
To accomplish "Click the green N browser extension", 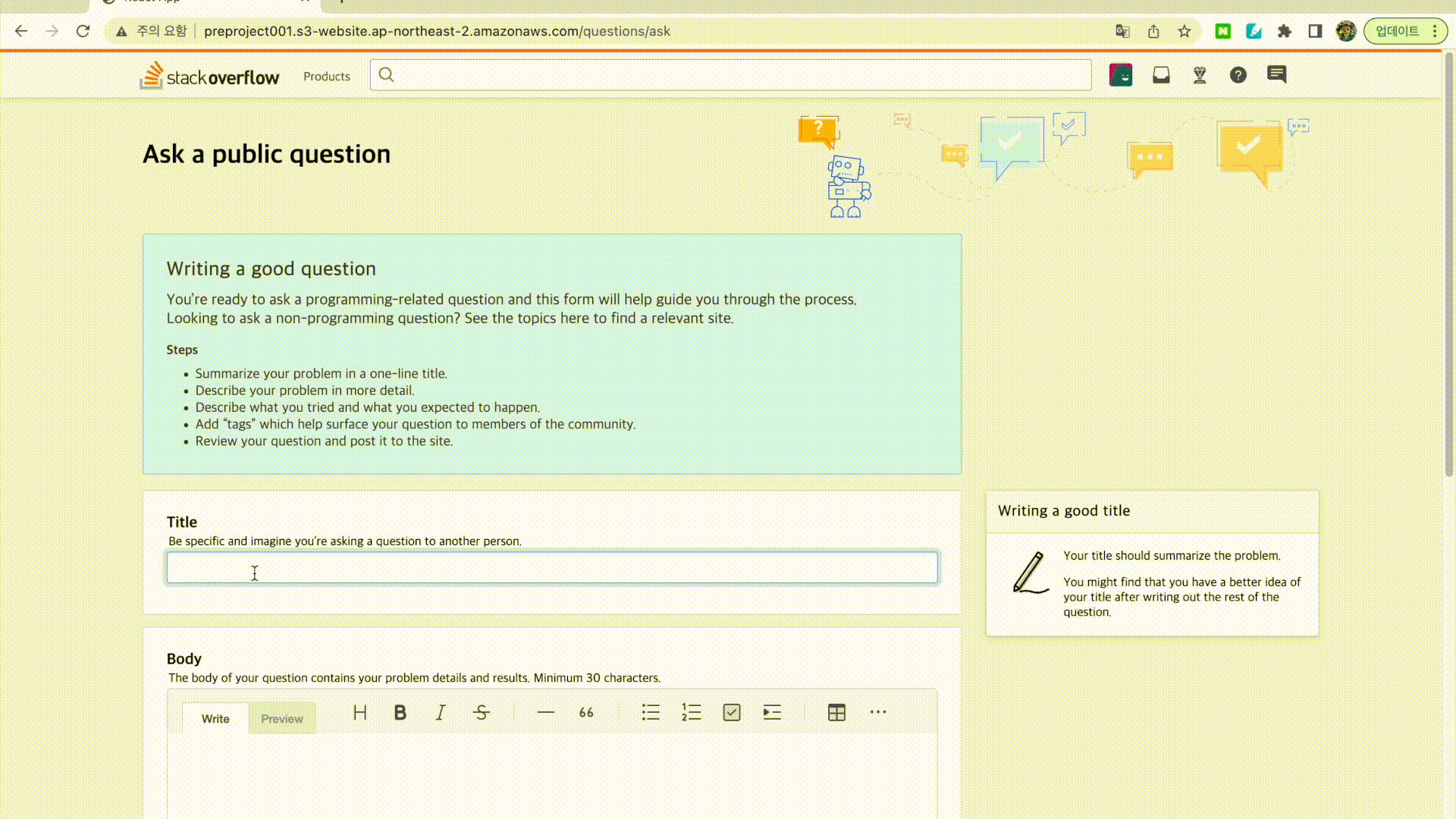I will click(x=1223, y=31).
